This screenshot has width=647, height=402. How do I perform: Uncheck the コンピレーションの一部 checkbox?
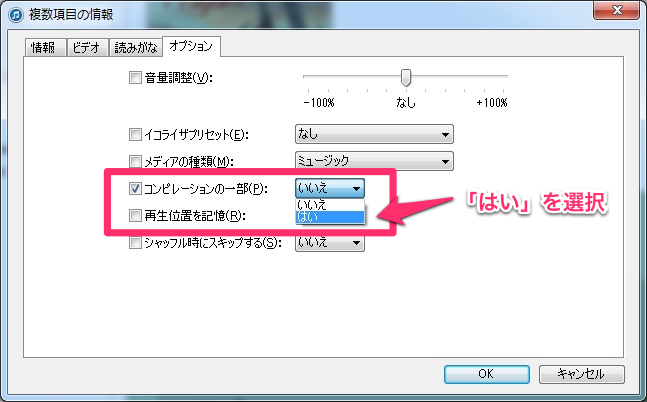(x=135, y=189)
